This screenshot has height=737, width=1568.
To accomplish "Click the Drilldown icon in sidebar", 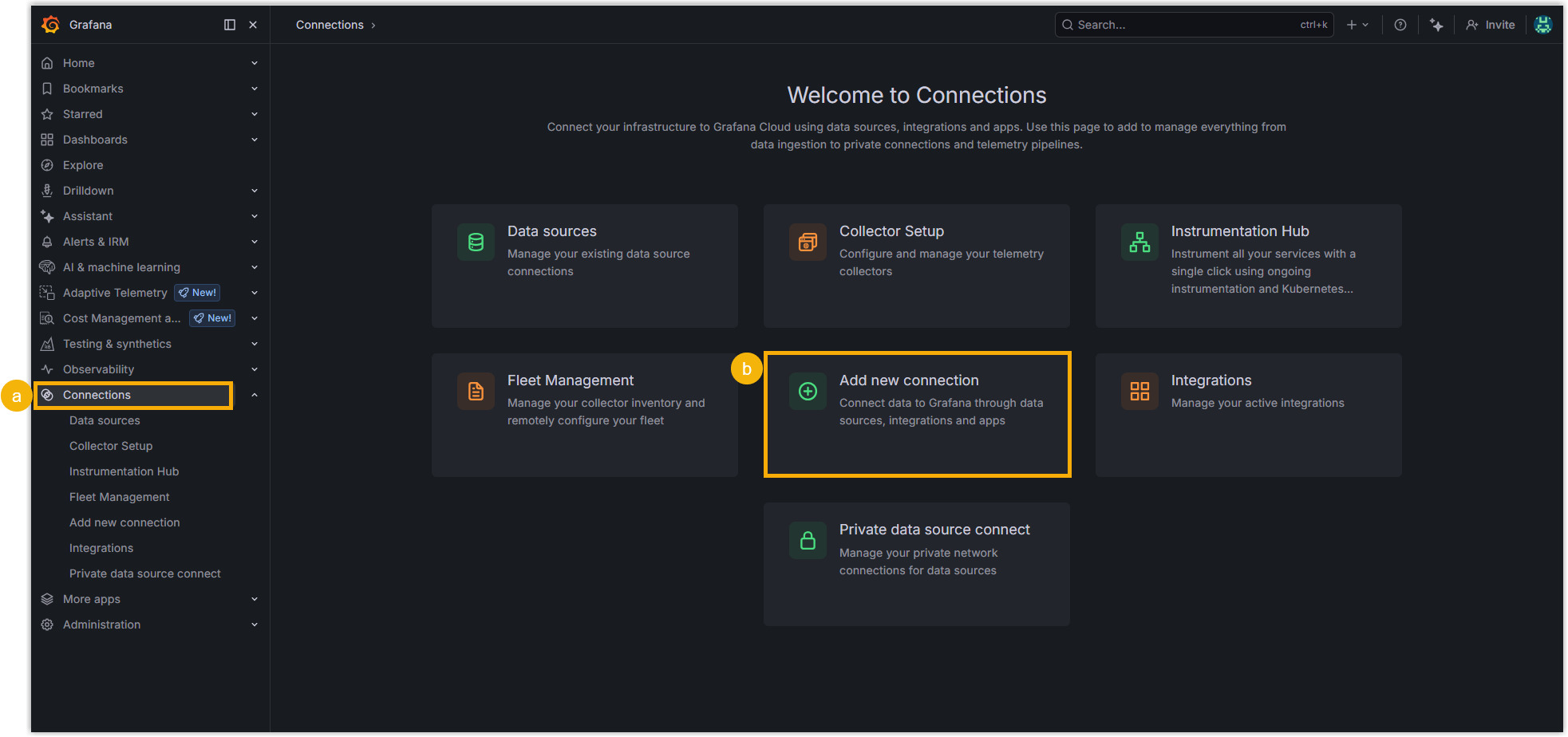I will (x=47, y=191).
